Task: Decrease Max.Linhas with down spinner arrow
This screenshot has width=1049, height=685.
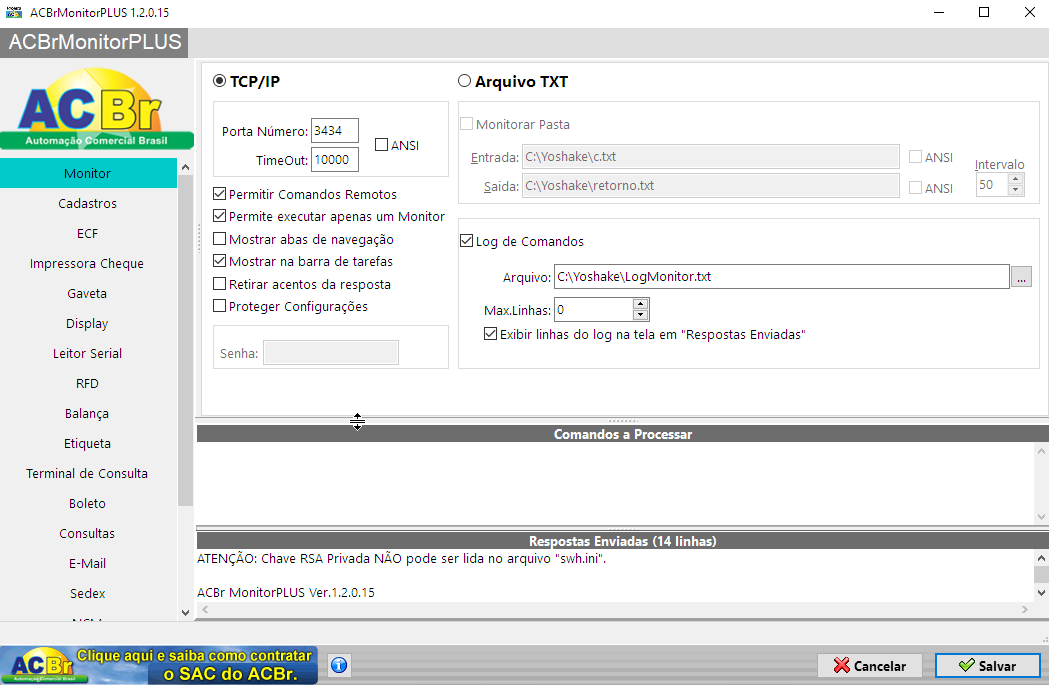Action: (x=640, y=315)
